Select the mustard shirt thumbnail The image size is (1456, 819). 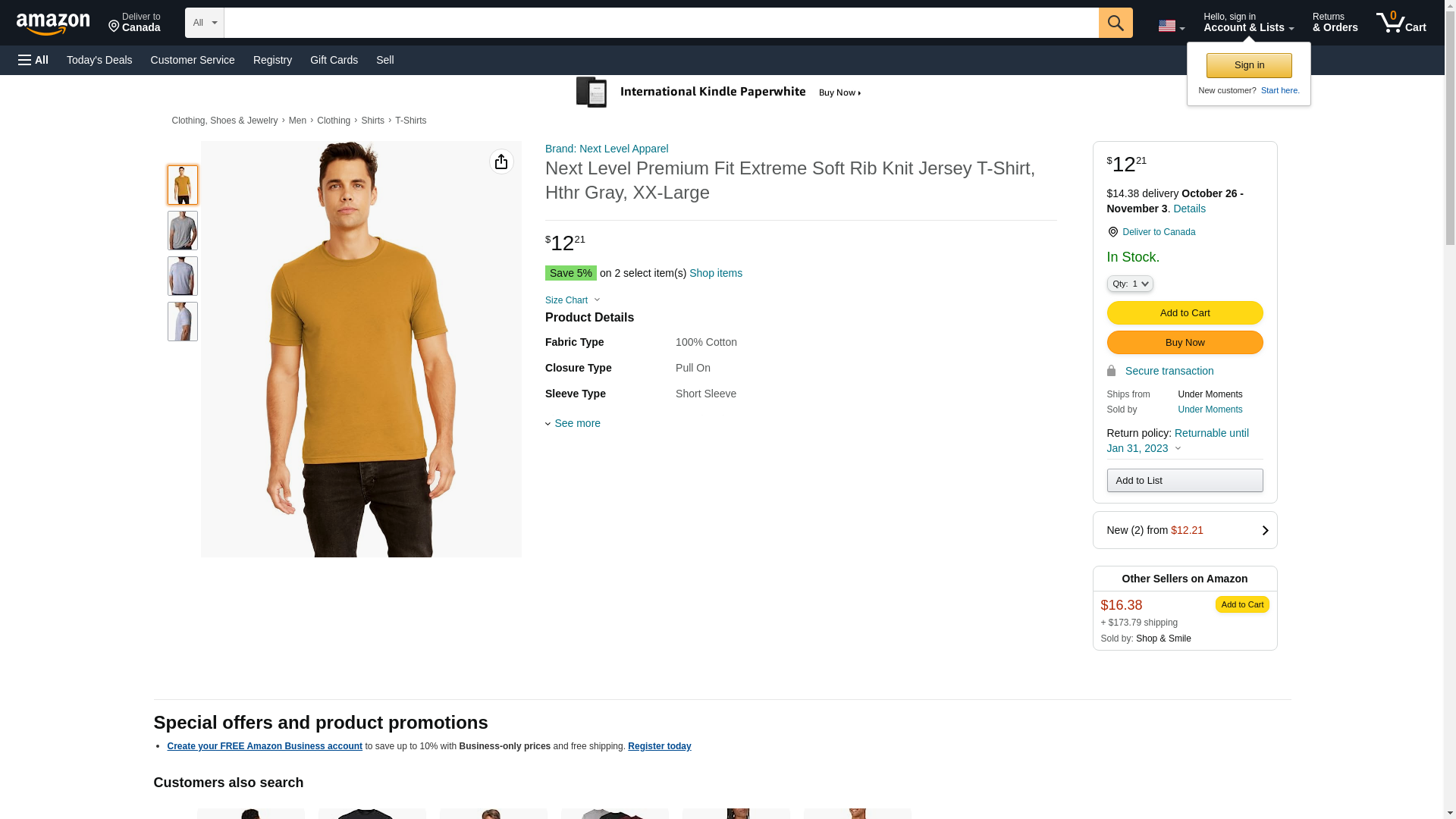[x=182, y=185]
